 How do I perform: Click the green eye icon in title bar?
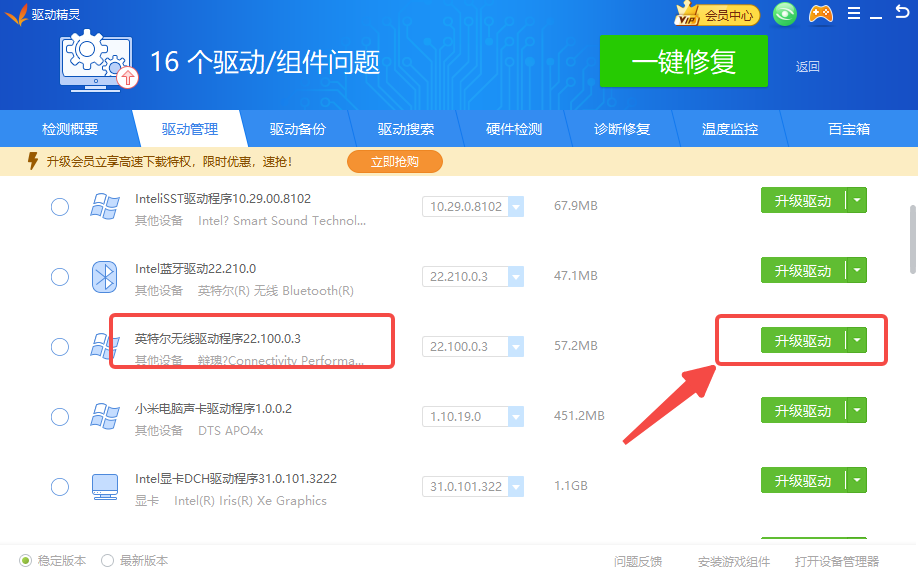785,14
